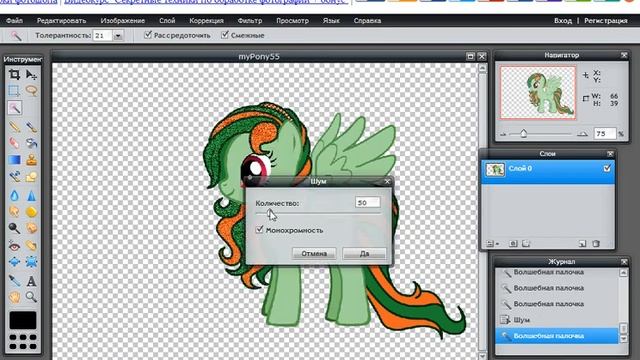Open the Справка menu
Screen dimensions: 640x360
point(367,20)
